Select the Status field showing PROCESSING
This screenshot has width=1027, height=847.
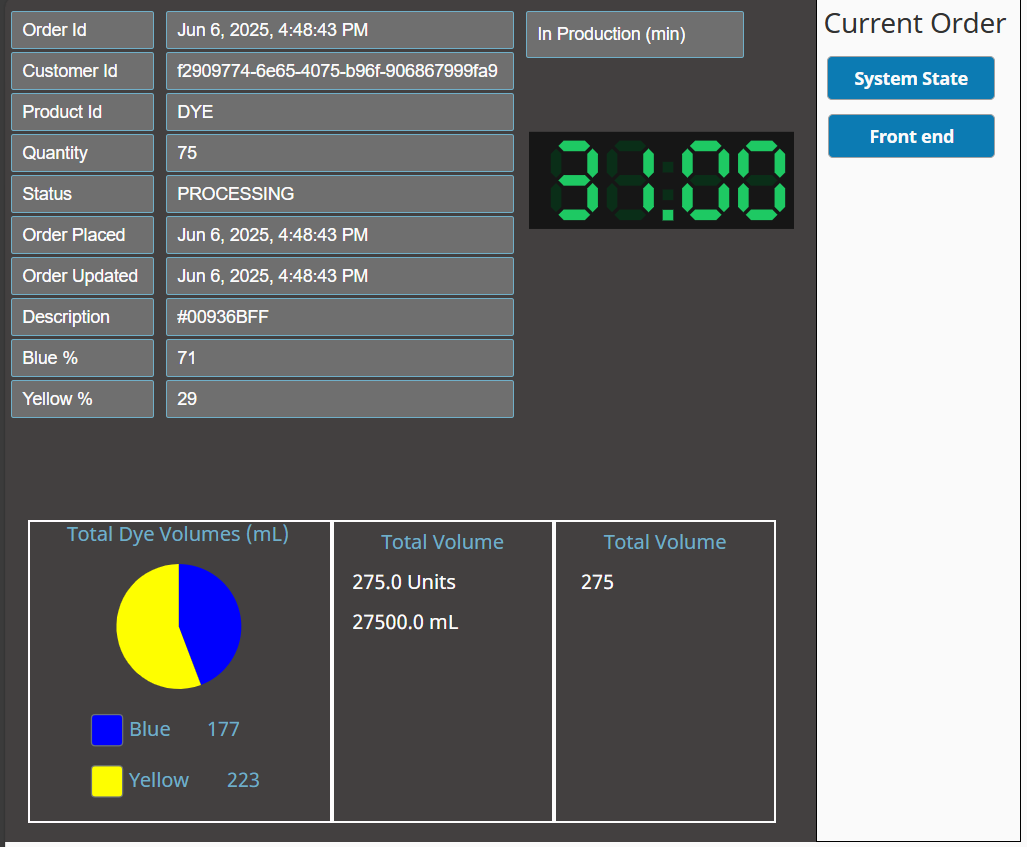tap(339, 194)
